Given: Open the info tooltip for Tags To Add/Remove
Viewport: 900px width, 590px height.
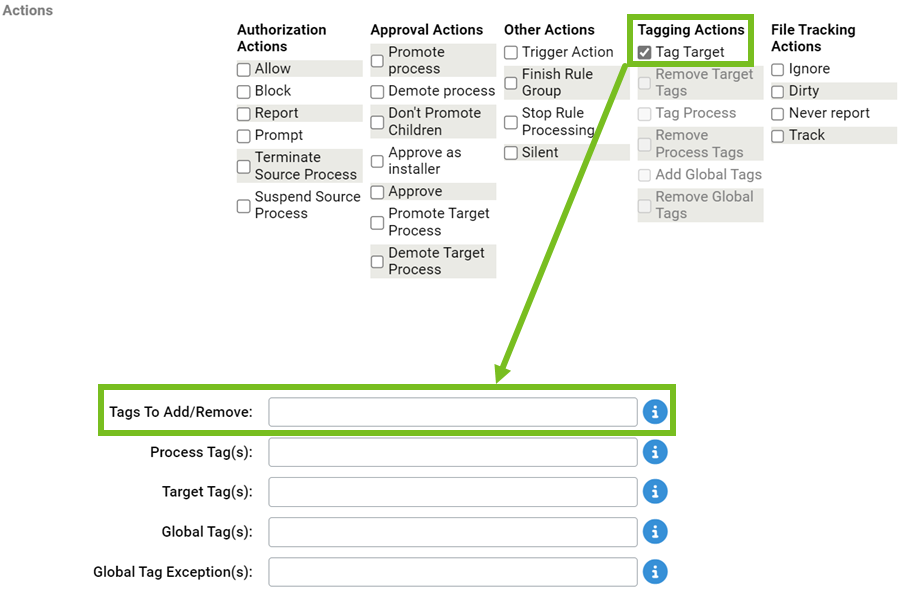Looking at the screenshot, I should [x=655, y=411].
